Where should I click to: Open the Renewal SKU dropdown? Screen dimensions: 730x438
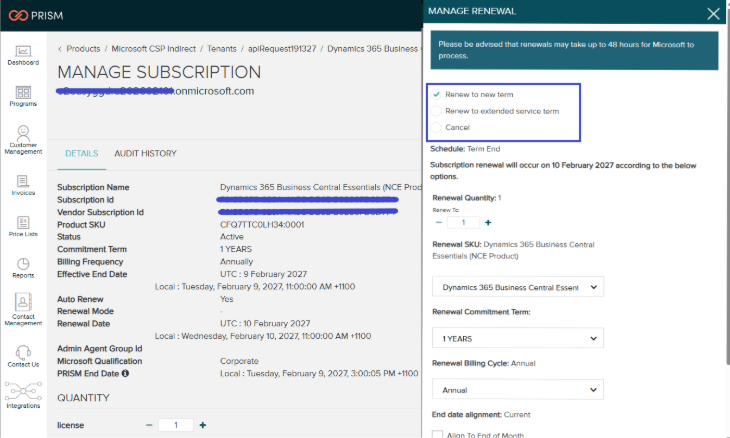[x=518, y=287]
